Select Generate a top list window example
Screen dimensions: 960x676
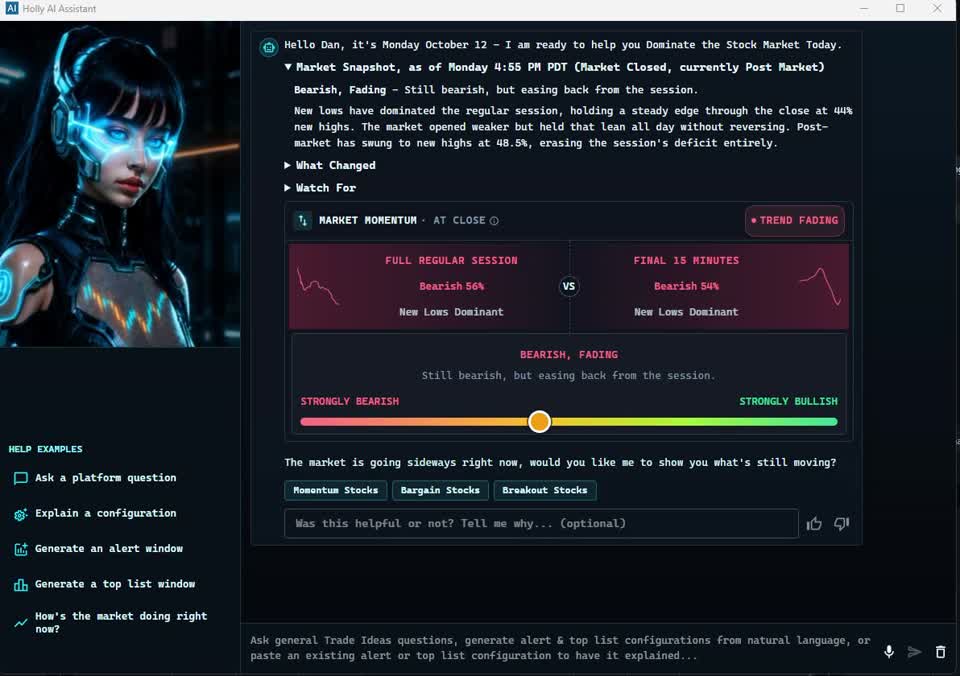[x=114, y=584]
